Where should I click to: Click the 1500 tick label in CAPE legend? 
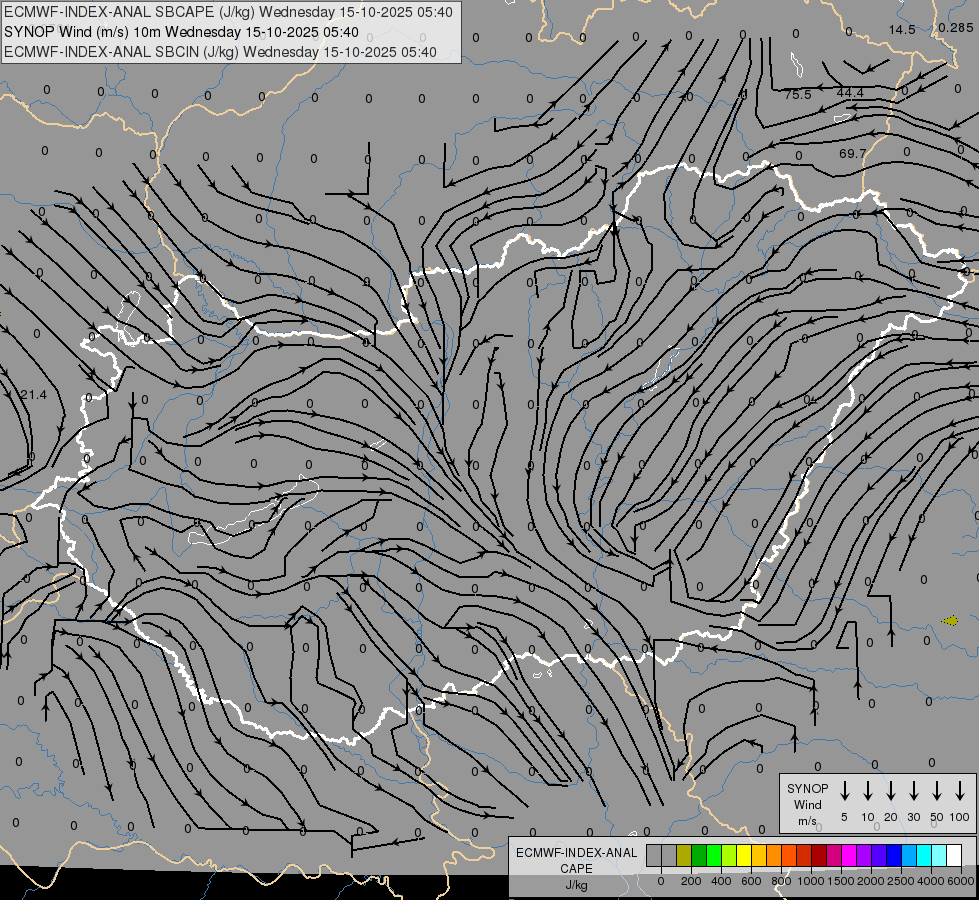[x=840, y=881]
